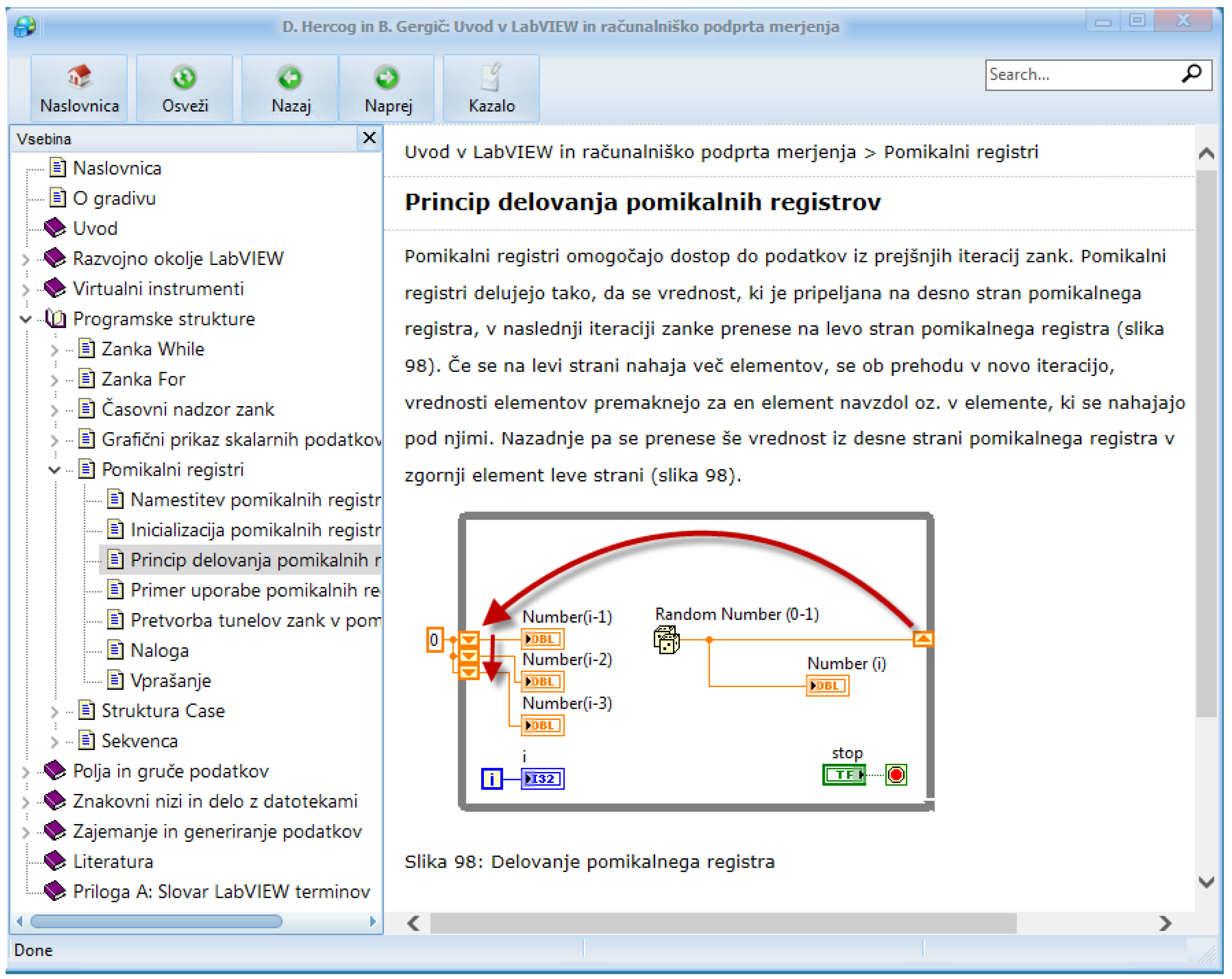Click the Zanka For page icon
1232x979 pixels.
coord(86,378)
